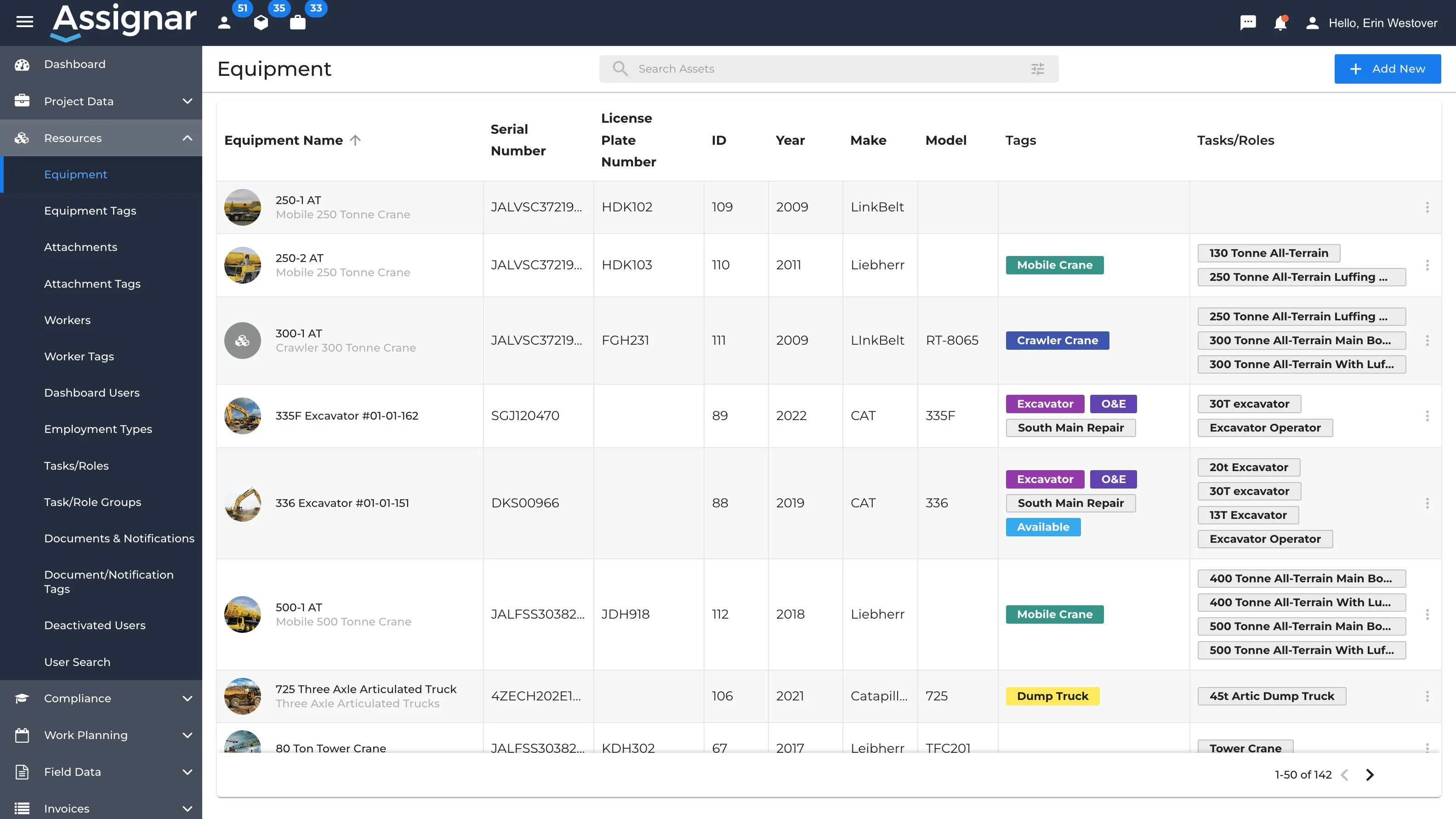Image resolution: width=1456 pixels, height=819 pixels.
Task: Click the Compliance graduation cap icon
Action: tap(22, 699)
